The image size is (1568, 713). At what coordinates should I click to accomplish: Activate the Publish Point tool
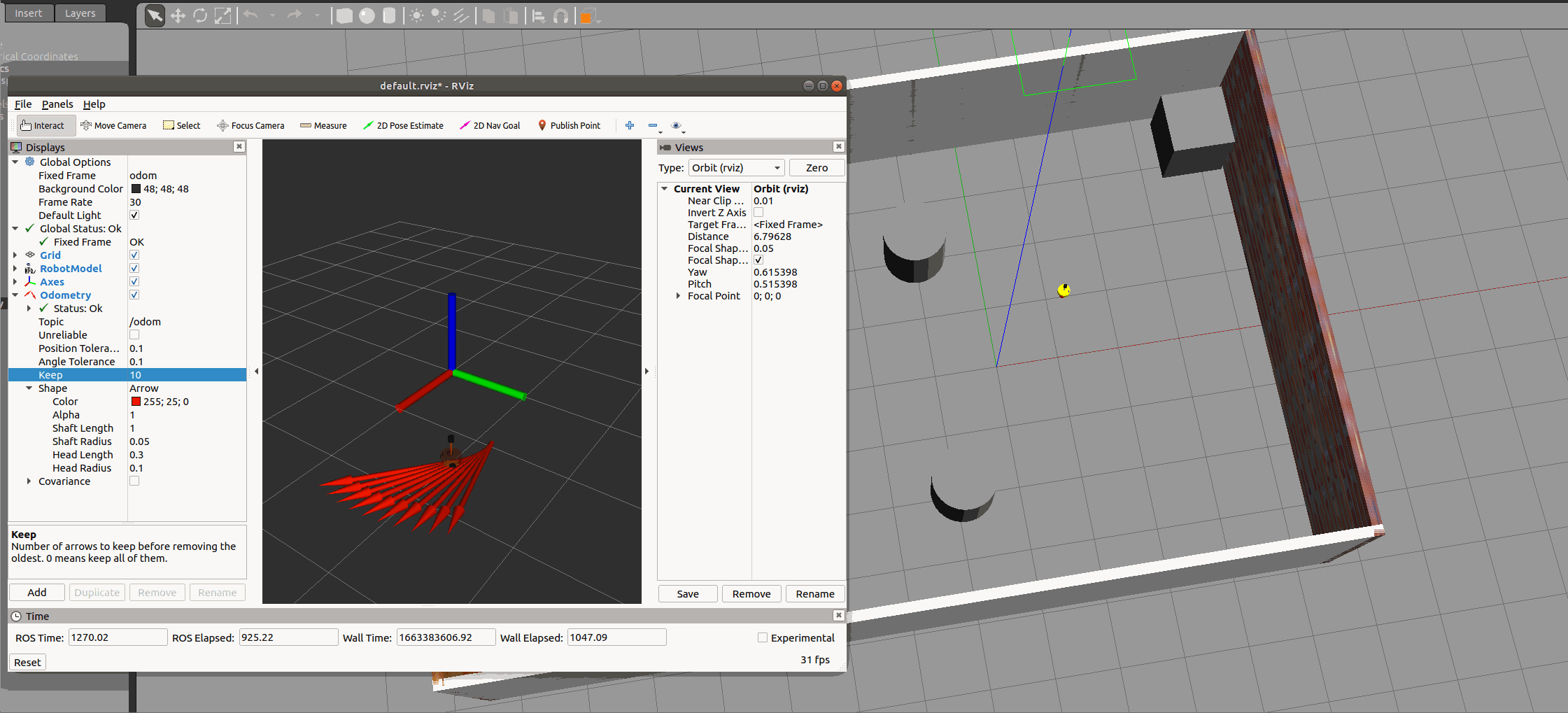(x=569, y=125)
